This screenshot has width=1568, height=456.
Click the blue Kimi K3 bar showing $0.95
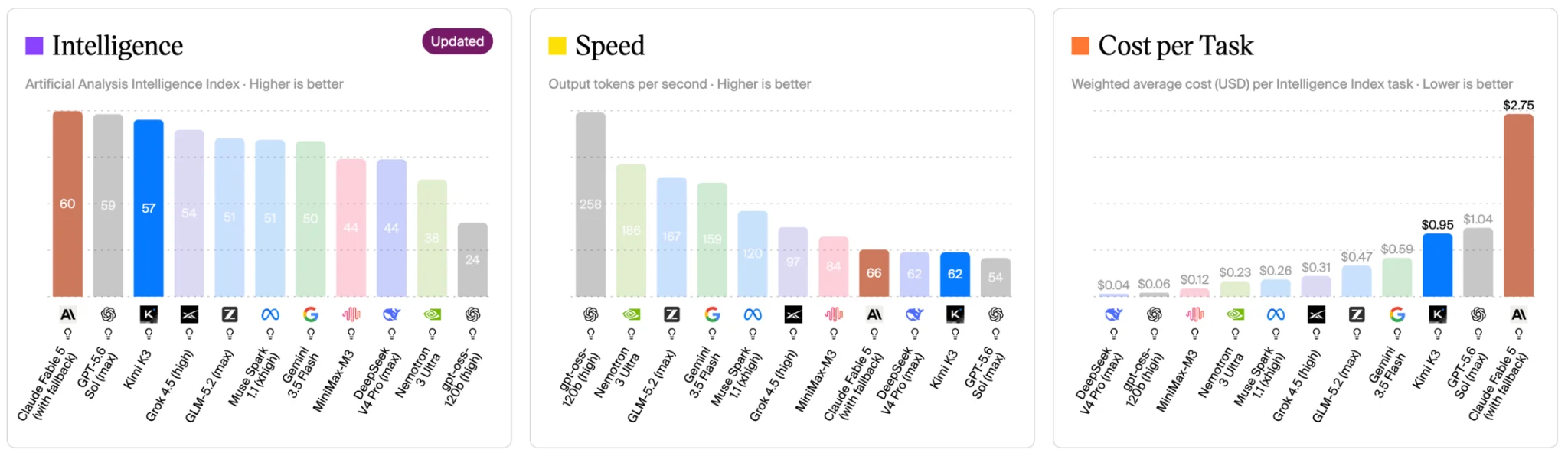[1437, 265]
